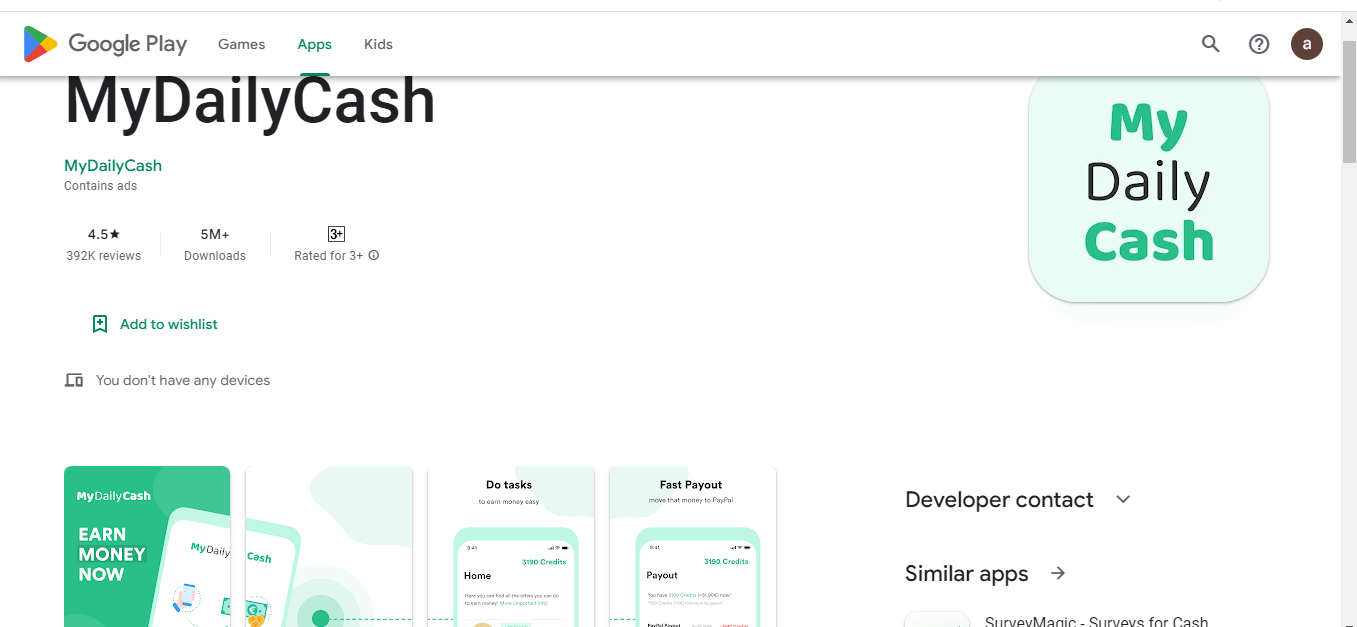Click the MyDailyCash app title
Screen dimensions: 1357x627
click(250, 100)
